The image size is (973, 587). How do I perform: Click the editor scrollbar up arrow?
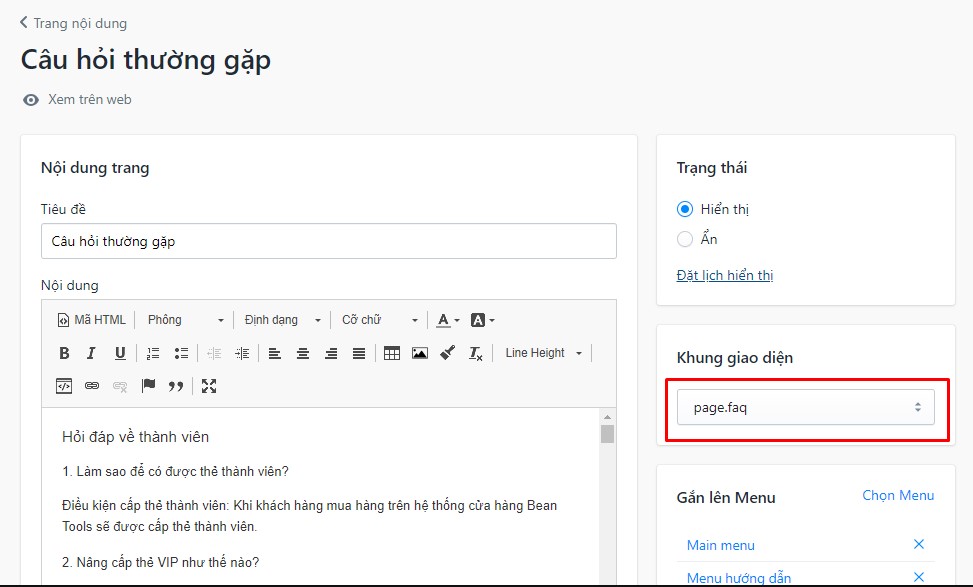pos(608,417)
